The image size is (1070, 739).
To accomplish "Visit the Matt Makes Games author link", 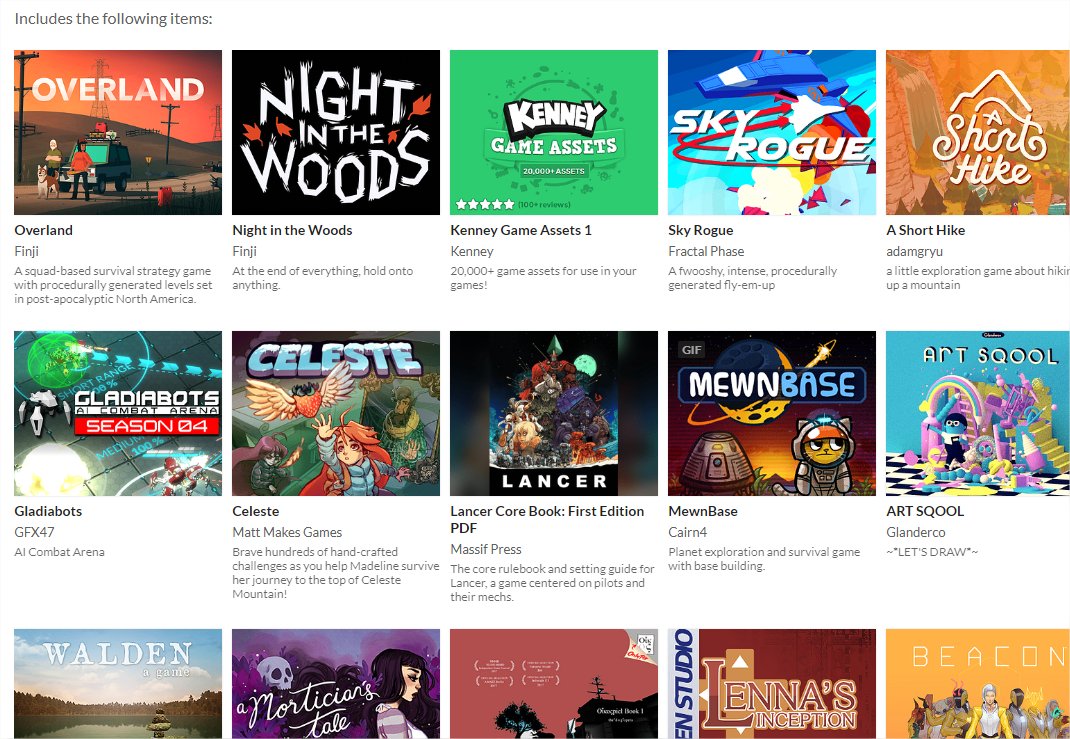I will coord(287,532).
